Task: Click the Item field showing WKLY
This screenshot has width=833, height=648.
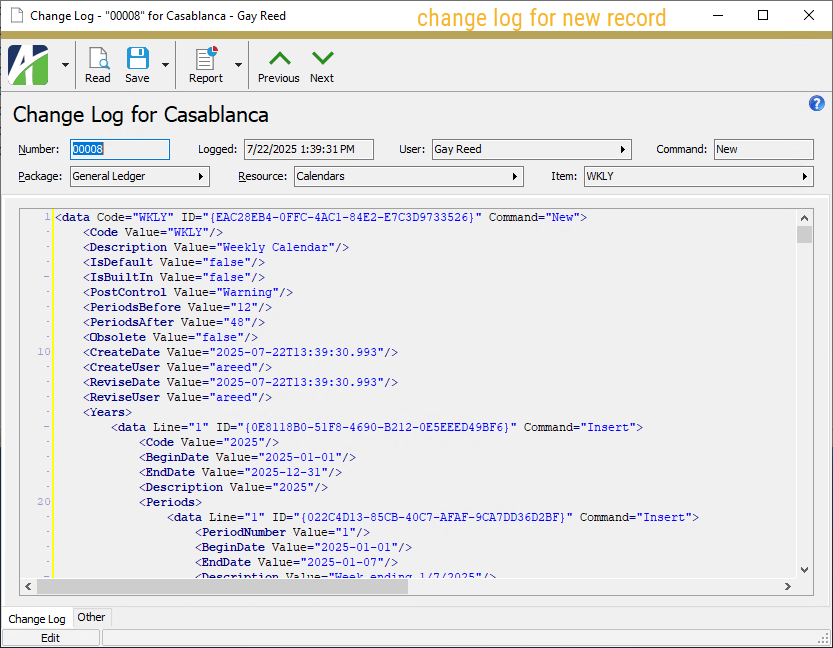Action: (x=699, y=176)
